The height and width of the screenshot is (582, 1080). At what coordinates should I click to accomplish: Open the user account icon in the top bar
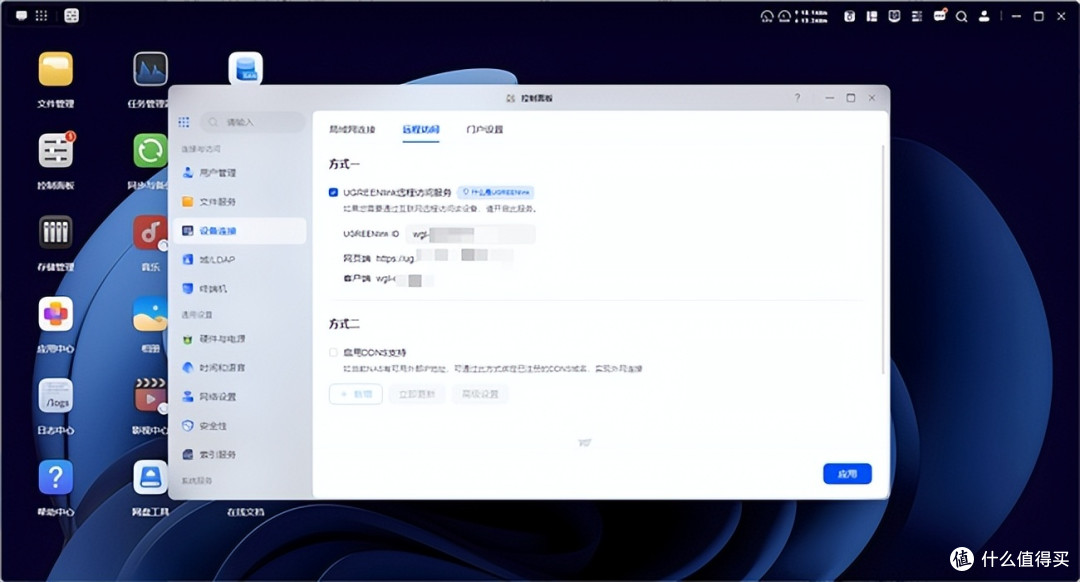984,16
